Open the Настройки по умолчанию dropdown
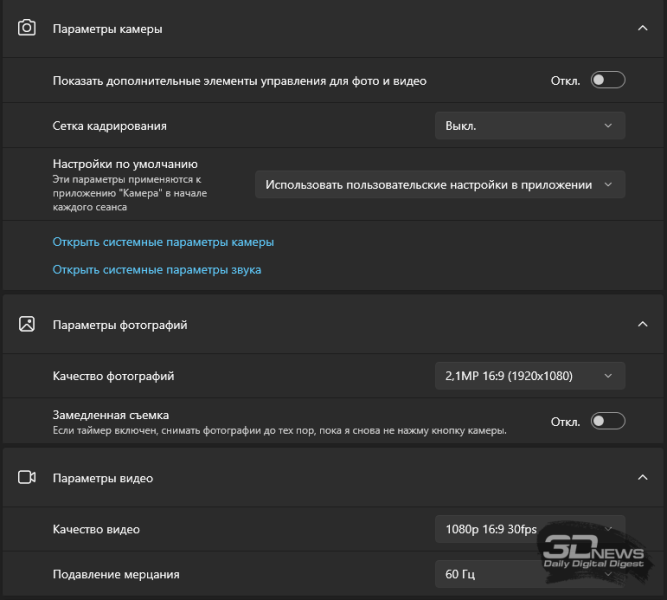The height and width of the screenshot is (600, 667). tap(440, 184)
